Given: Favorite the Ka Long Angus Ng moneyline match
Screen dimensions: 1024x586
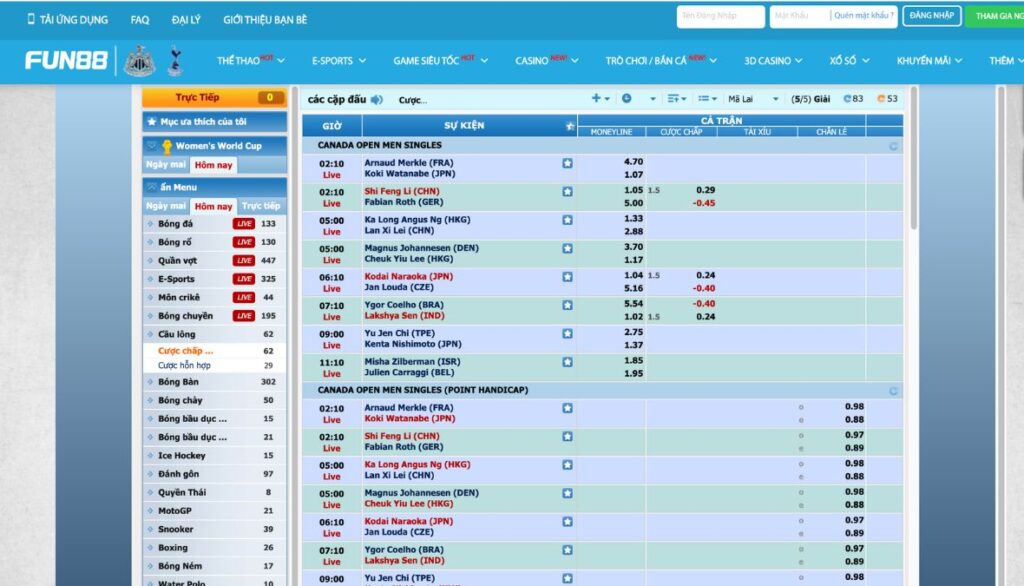Looking at the screenshot, I should [568, 220].
